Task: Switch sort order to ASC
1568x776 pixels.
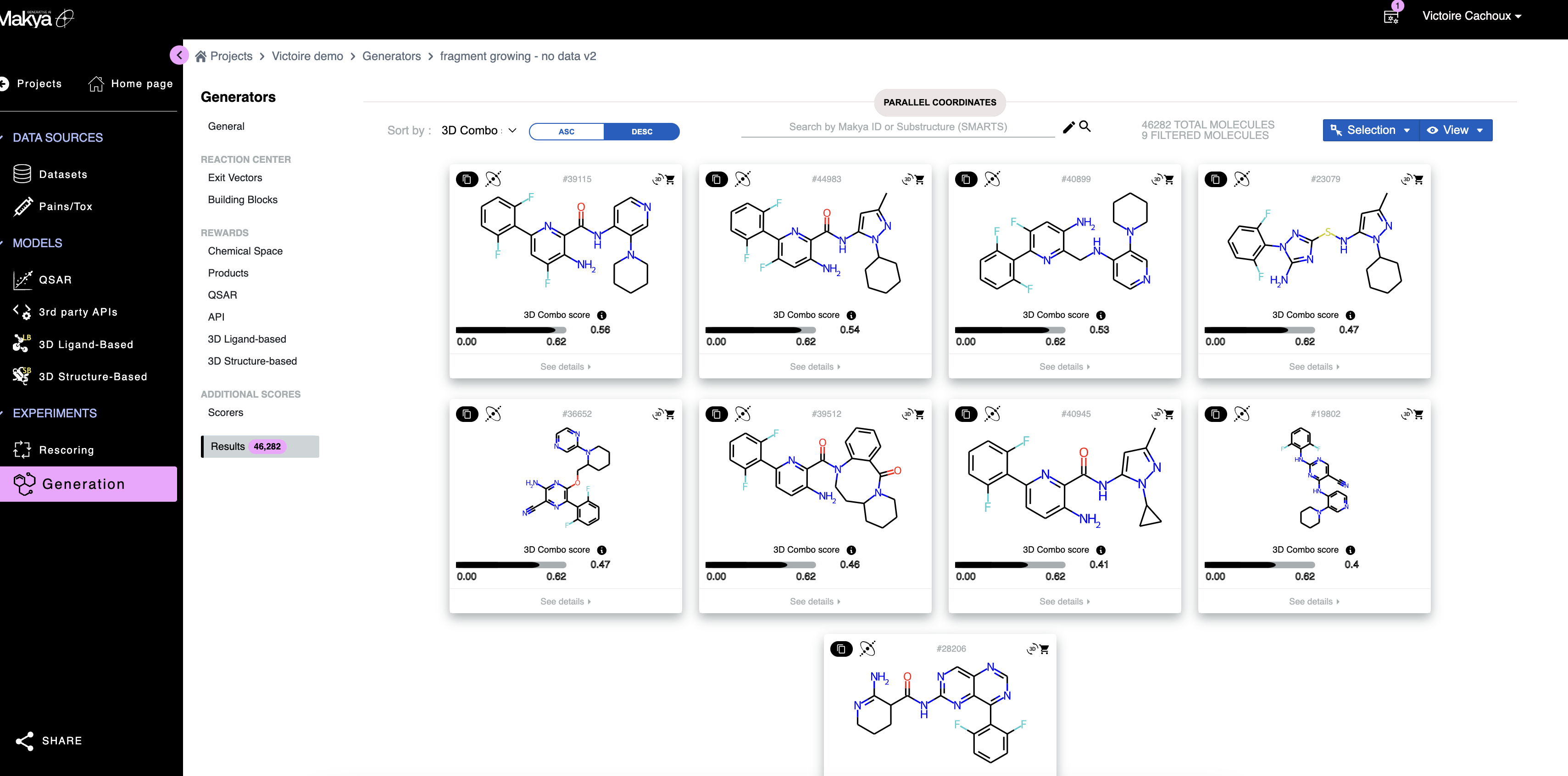Action: coord(566,132)
